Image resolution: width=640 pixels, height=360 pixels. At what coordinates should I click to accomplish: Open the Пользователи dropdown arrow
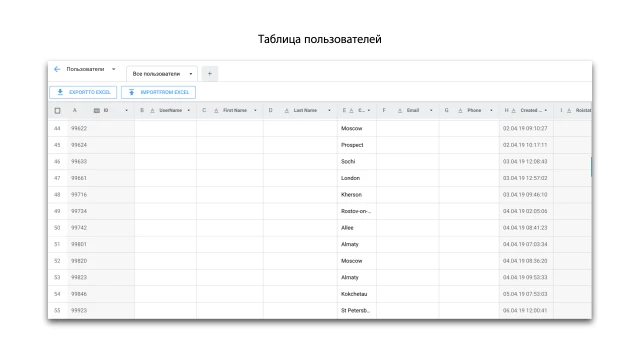113,69
